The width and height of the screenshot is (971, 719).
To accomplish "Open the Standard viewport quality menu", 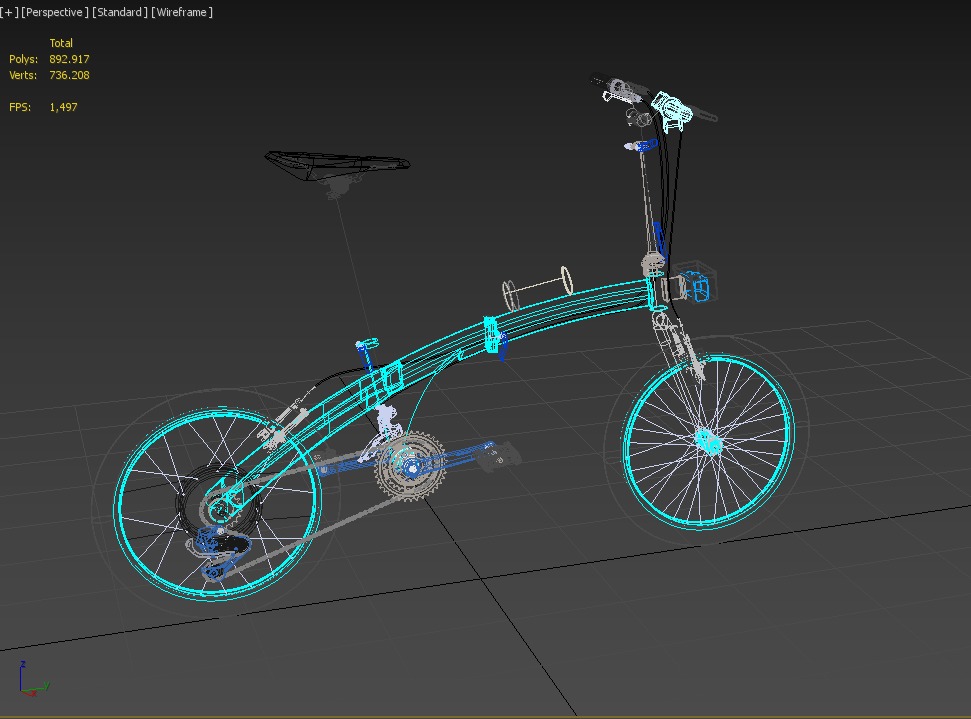I will 120,12.
